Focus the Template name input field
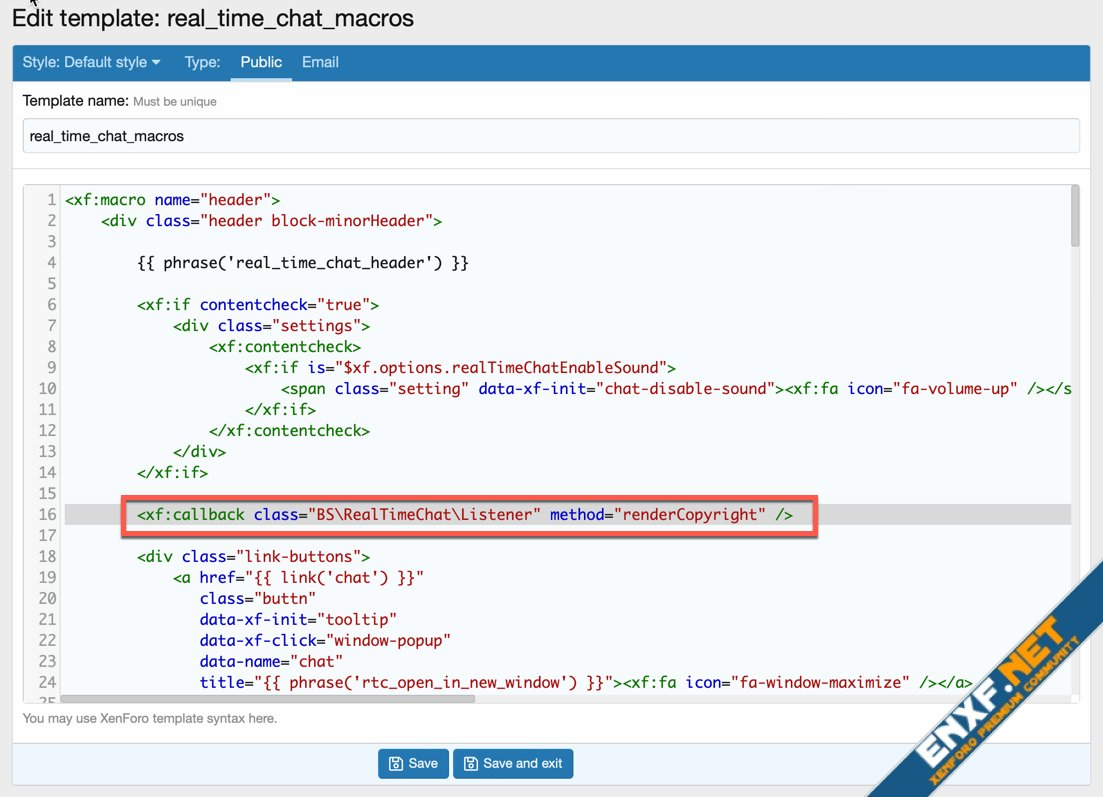 (x=551, y=136)
